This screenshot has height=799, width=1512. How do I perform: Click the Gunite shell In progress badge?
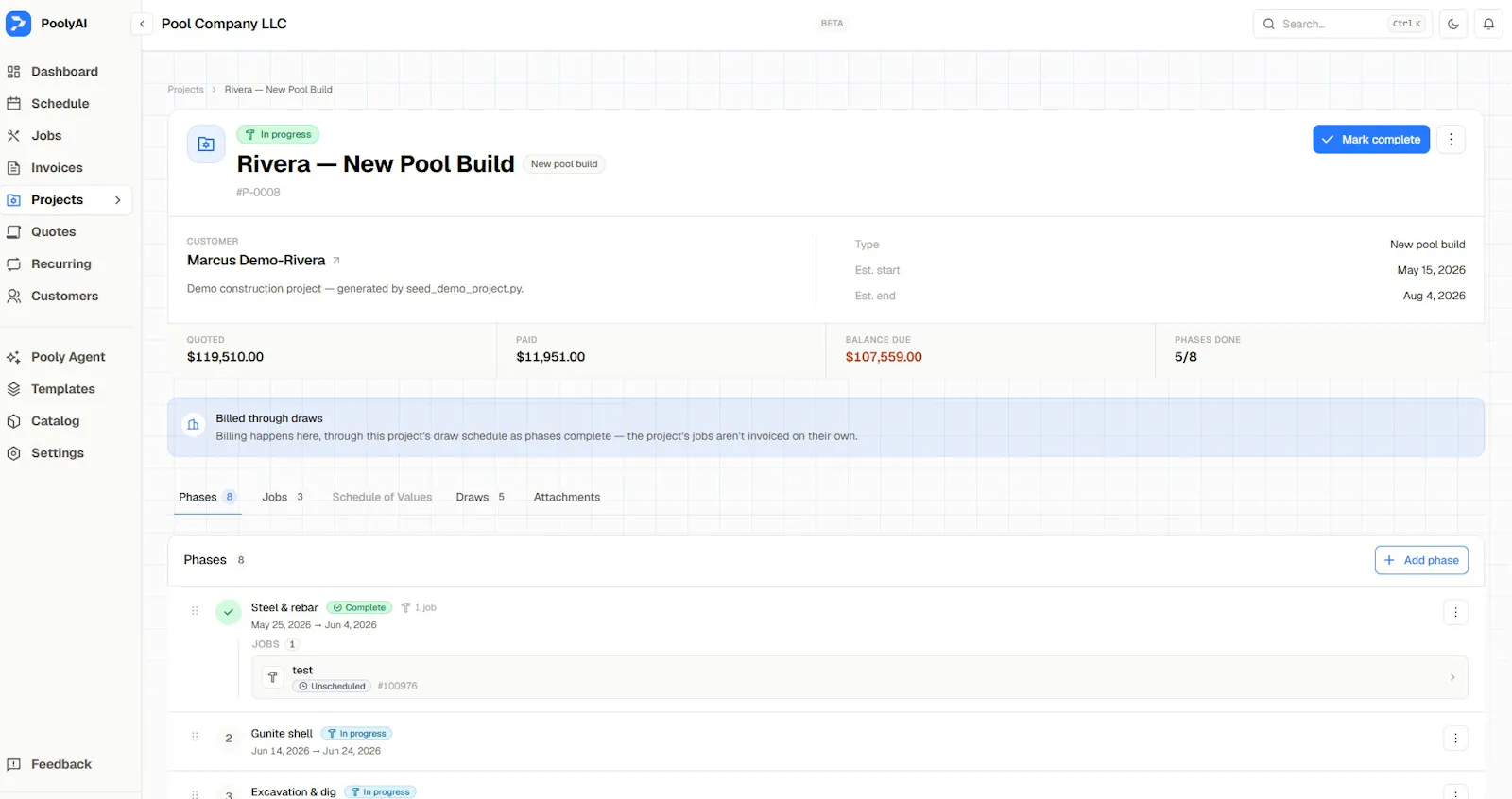[x=356, y=734]
